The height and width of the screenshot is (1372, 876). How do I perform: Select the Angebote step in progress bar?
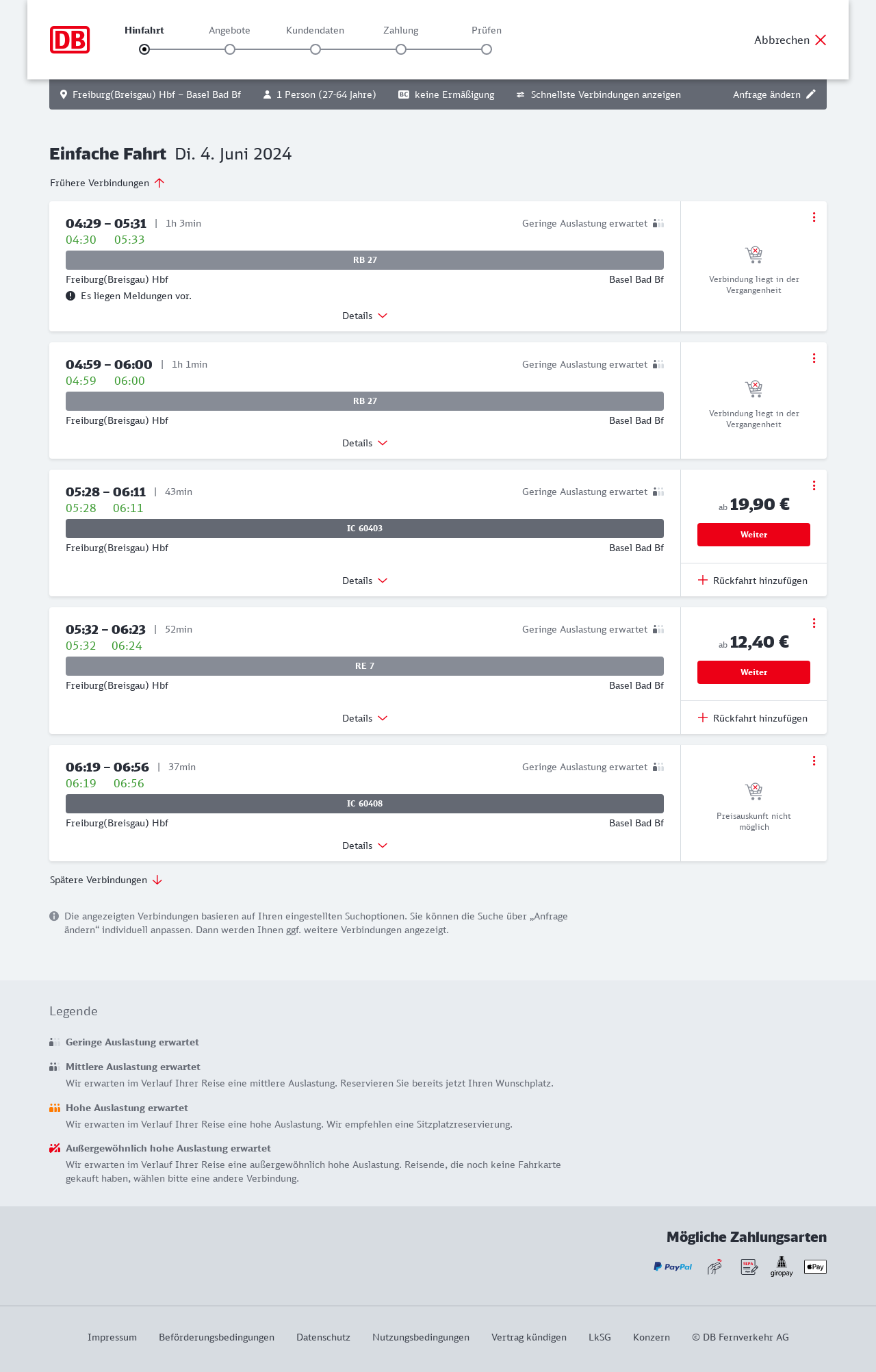230,49
